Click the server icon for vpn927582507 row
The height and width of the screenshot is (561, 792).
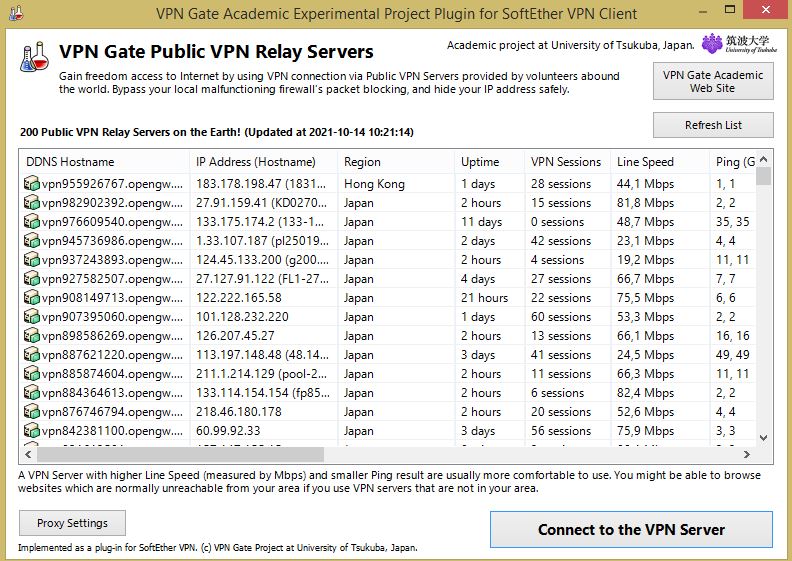click(x=32, y=279)
